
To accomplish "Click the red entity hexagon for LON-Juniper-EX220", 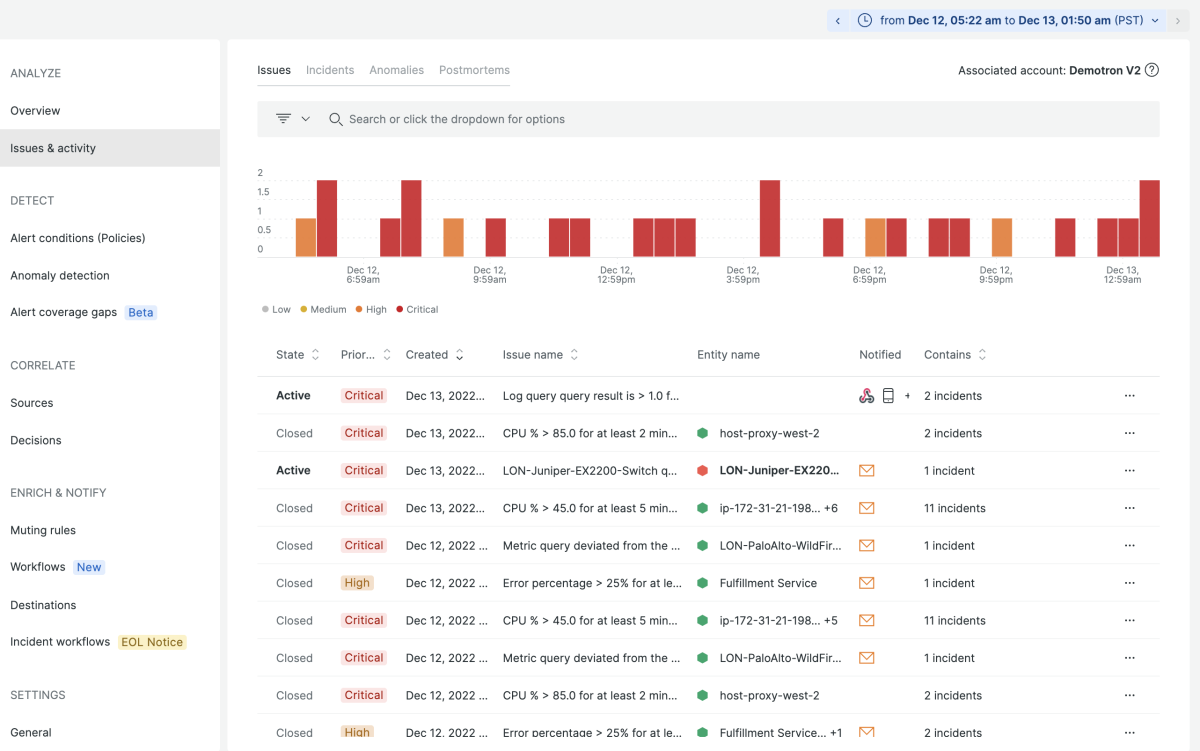I will pyautogui.click(x=702, y=471).
